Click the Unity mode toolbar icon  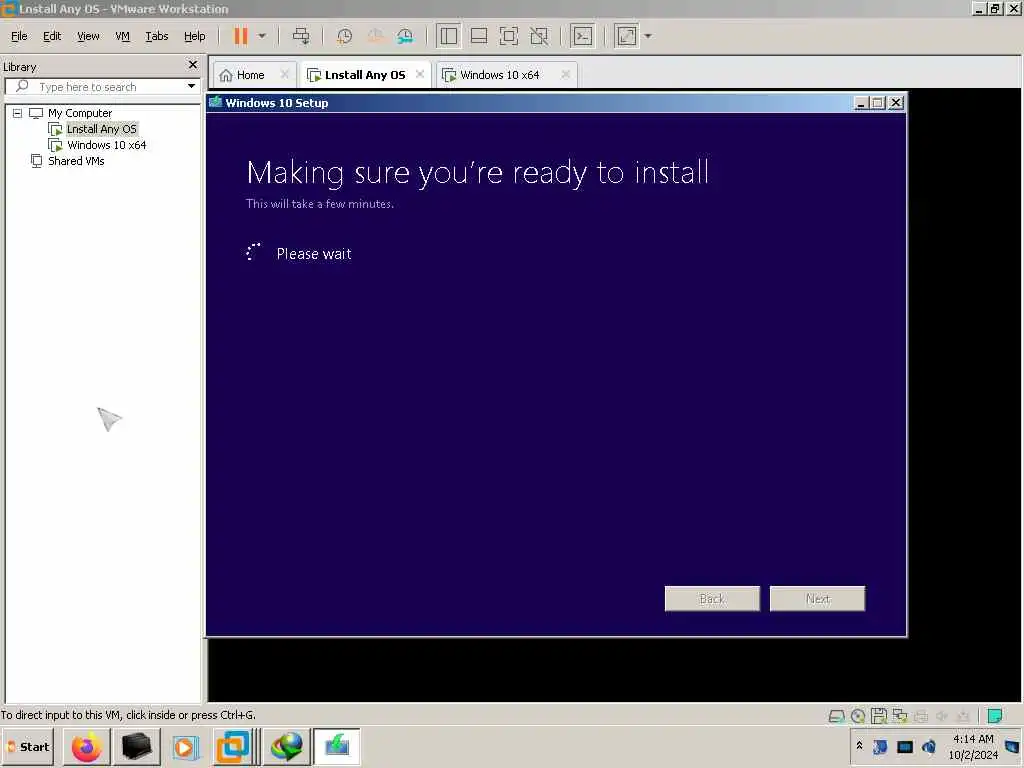click(539, 36)
